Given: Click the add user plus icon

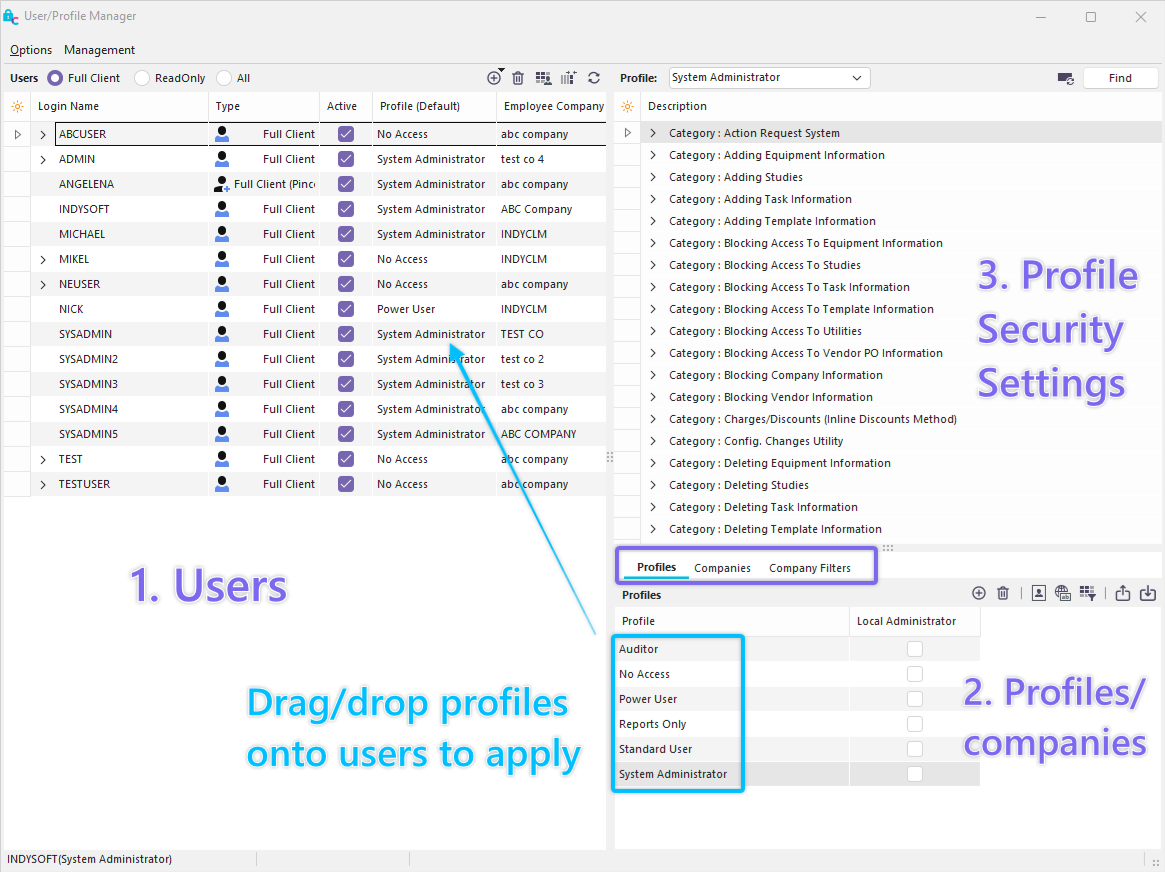Looking at the screenshot, I should tap(494, 78).
